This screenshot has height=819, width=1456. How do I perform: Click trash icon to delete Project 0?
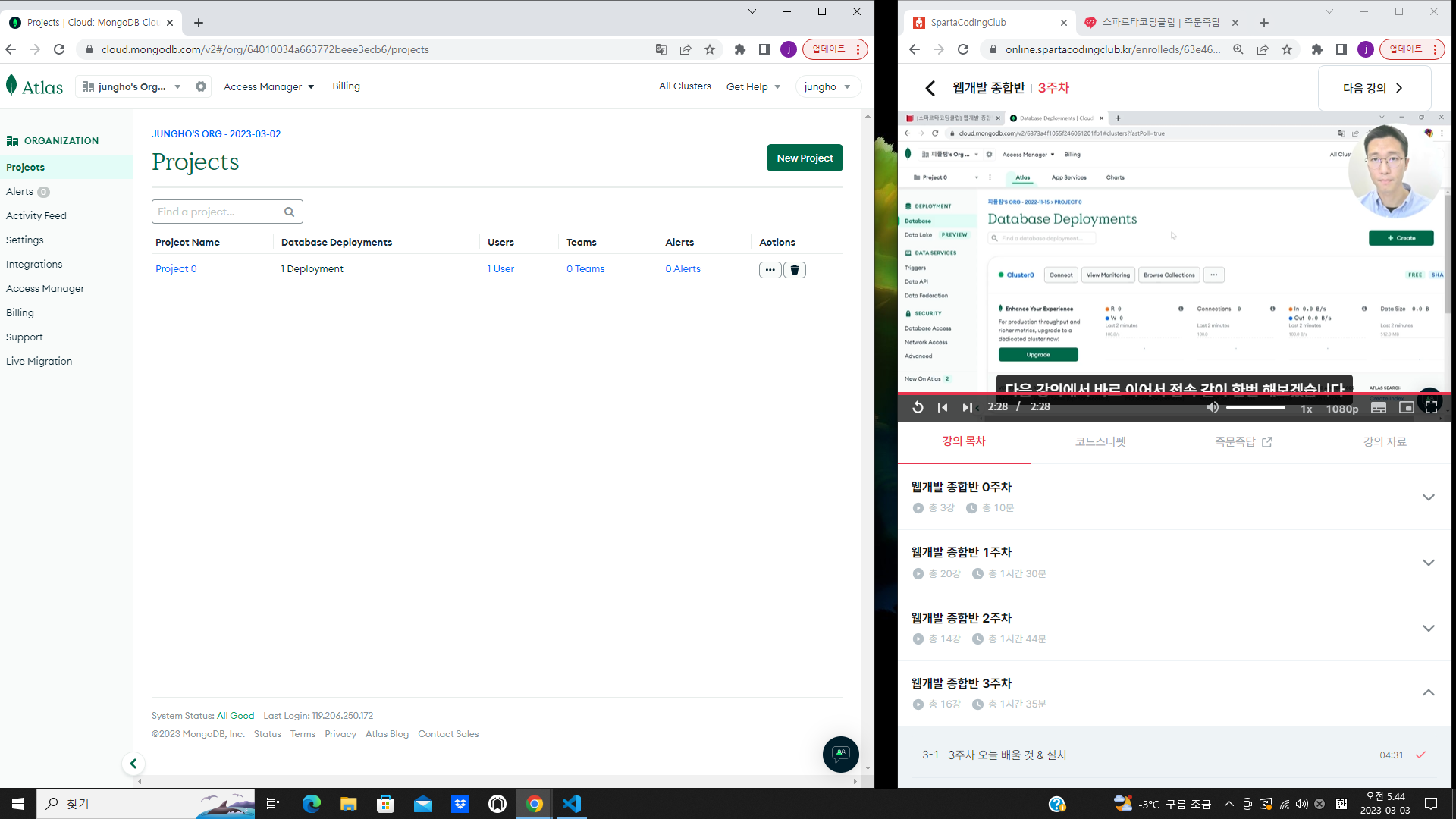794,270
